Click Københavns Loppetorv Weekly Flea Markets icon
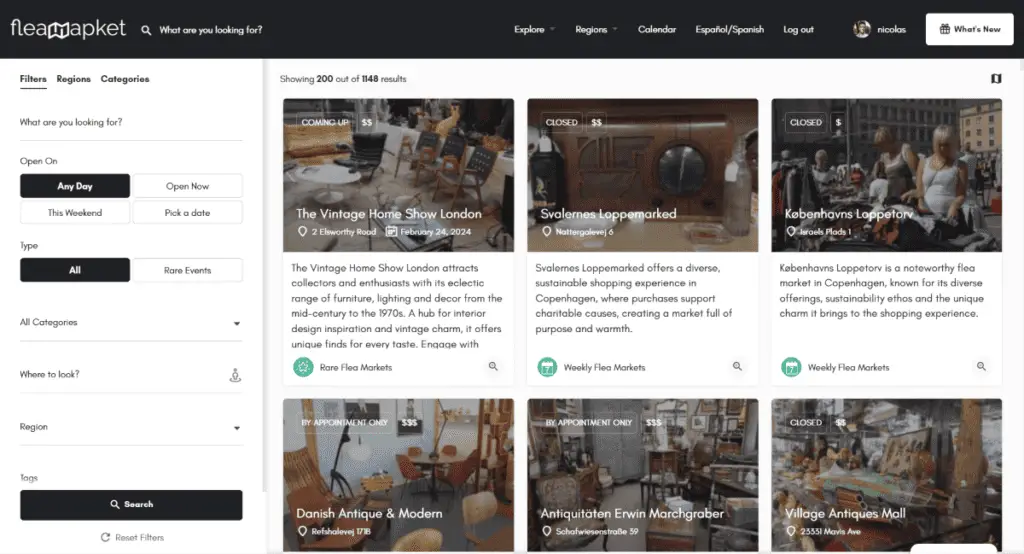The height and width of the screenshot is (554, 1024). pyautogui.click(x=791, y=367)
